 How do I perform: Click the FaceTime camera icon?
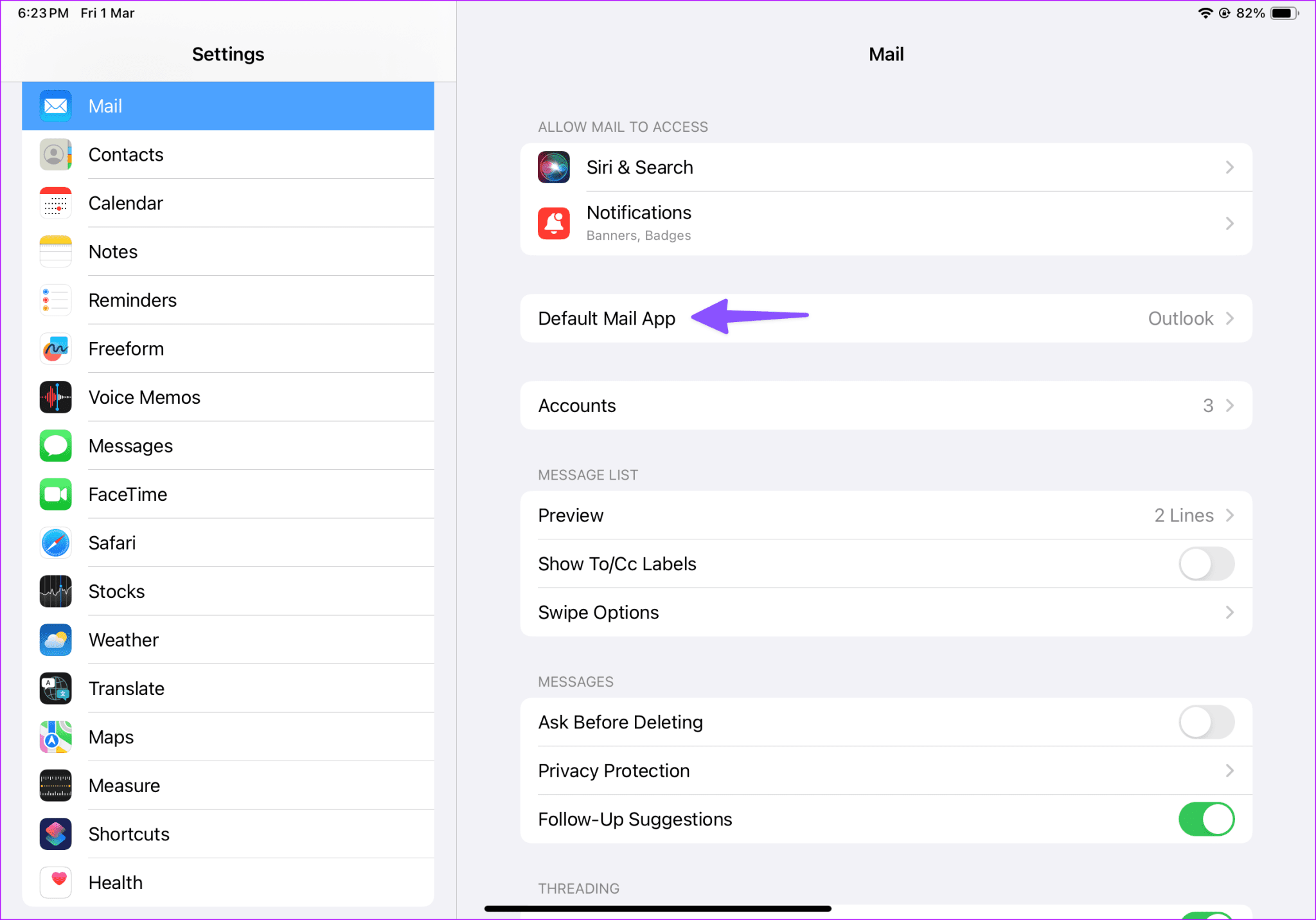click(55, 494)
